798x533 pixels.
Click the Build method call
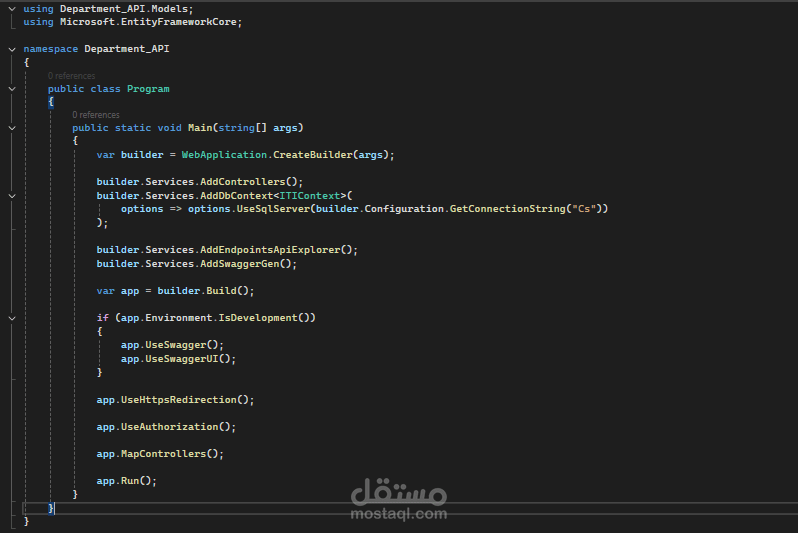click(x=221, y=290)
